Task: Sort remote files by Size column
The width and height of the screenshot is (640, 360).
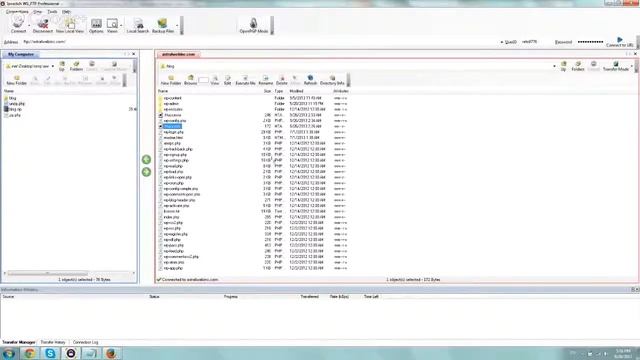Action: (x=267, y=91)
